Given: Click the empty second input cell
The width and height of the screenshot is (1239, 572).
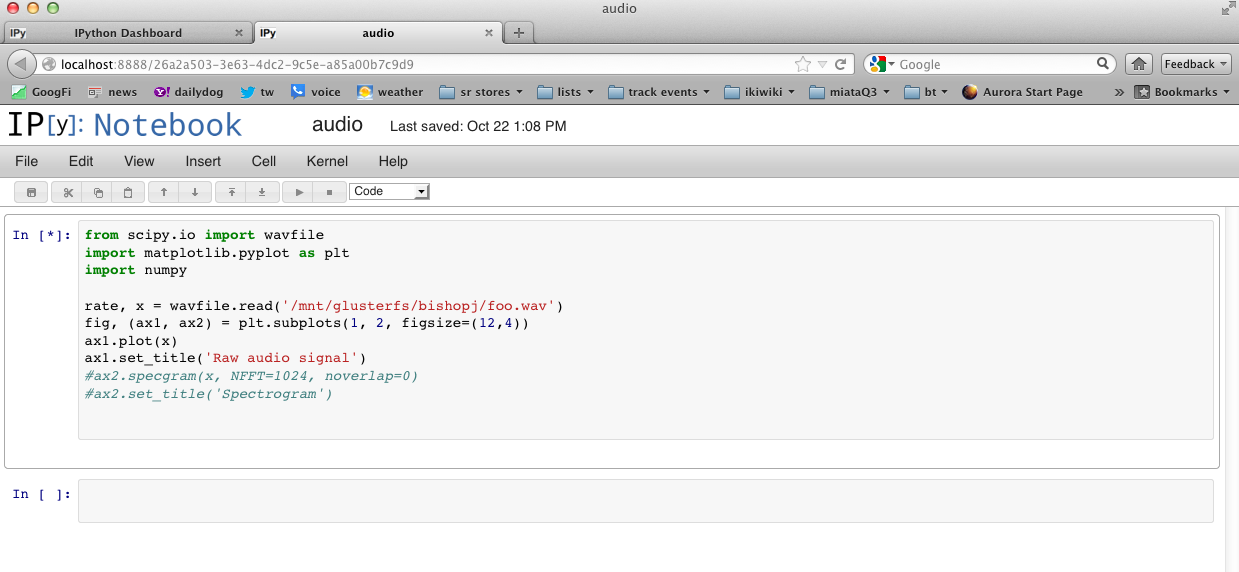Looking at the screenshot, I should (x=645, y=501).
